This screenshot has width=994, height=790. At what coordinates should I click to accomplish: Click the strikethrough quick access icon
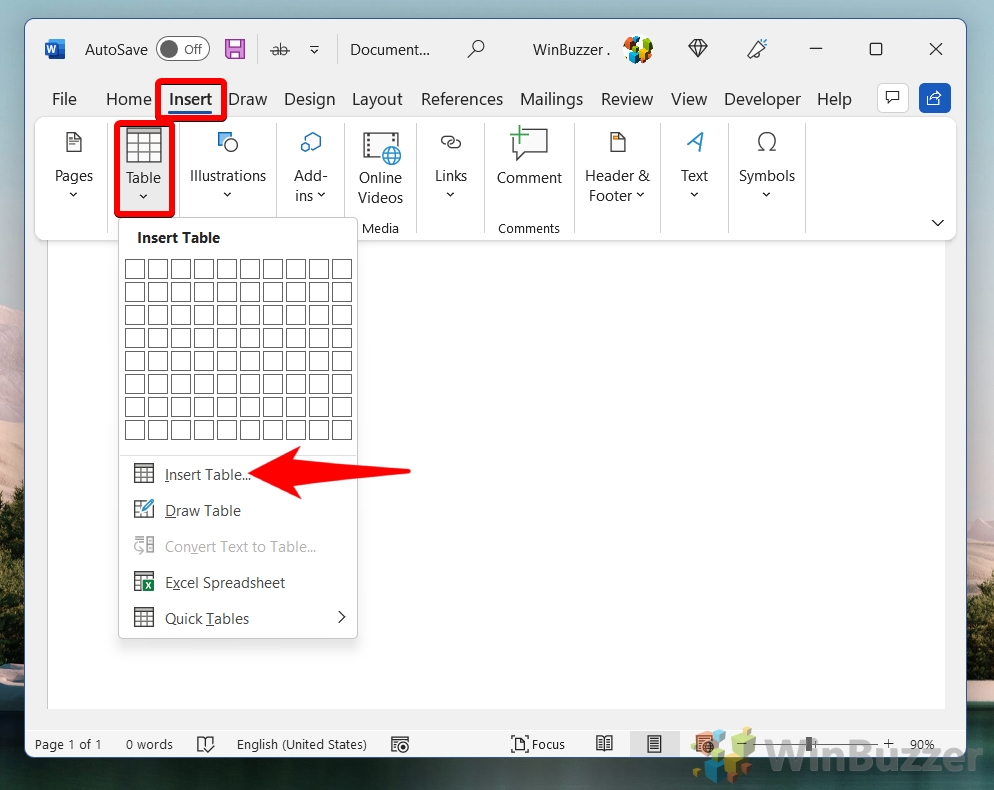pyautogui.click(x=280, y=49)
